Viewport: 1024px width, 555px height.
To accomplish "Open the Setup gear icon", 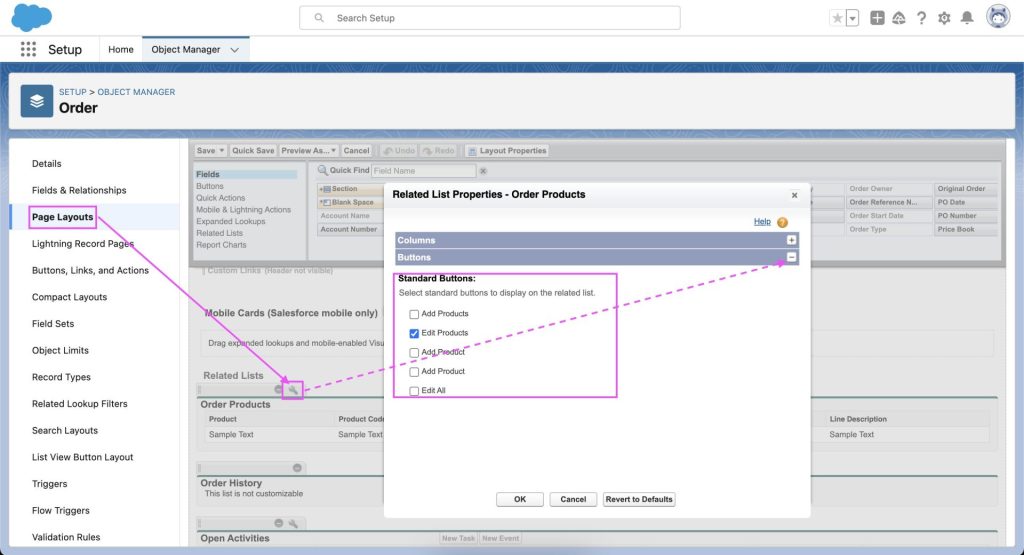I will coord(944,18).
